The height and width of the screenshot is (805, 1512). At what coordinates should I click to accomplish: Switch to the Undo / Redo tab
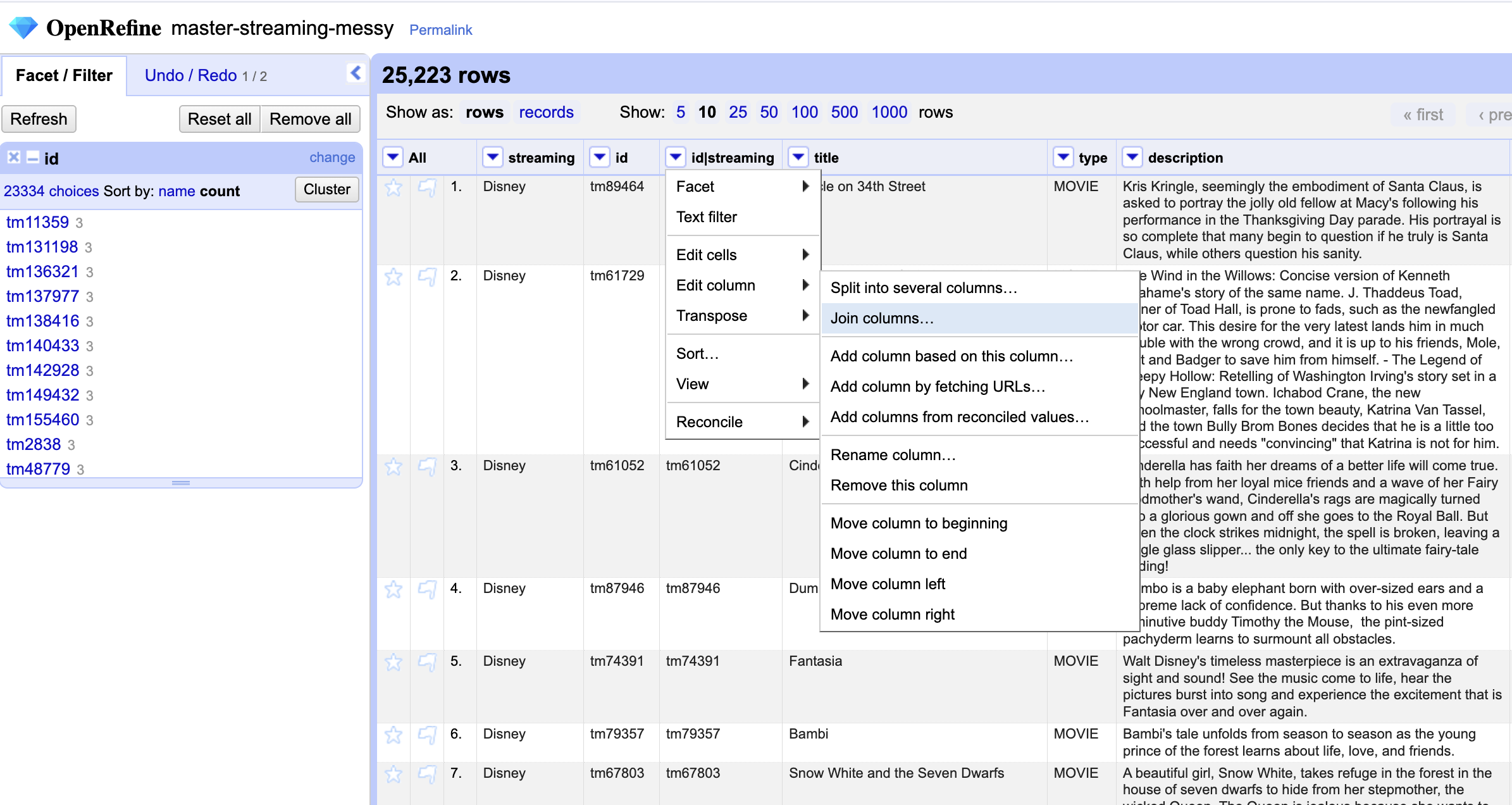205,75
